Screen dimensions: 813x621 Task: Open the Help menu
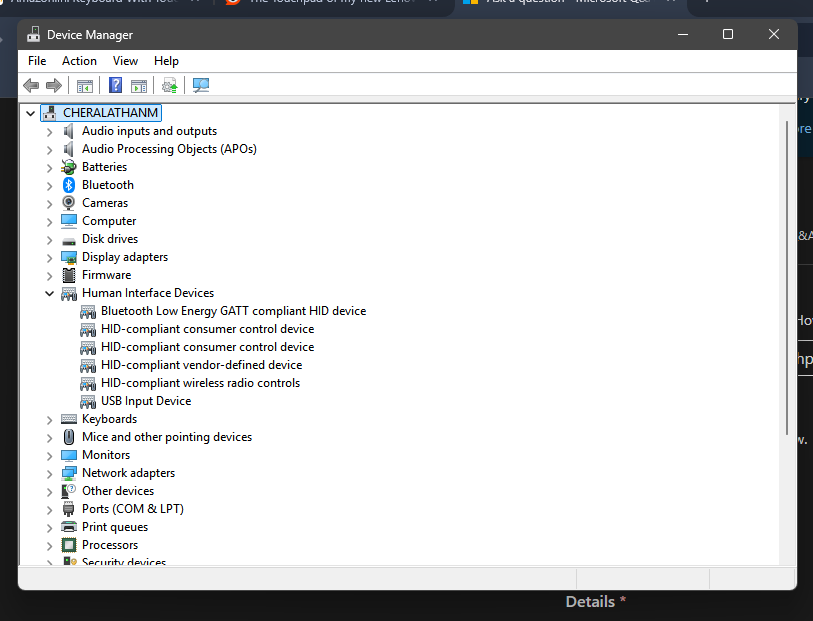tap(166, 61)
